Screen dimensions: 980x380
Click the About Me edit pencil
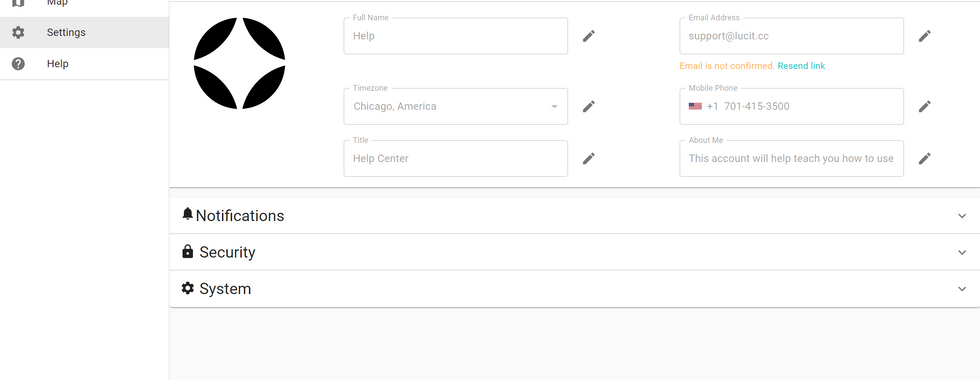click(924, 159)
